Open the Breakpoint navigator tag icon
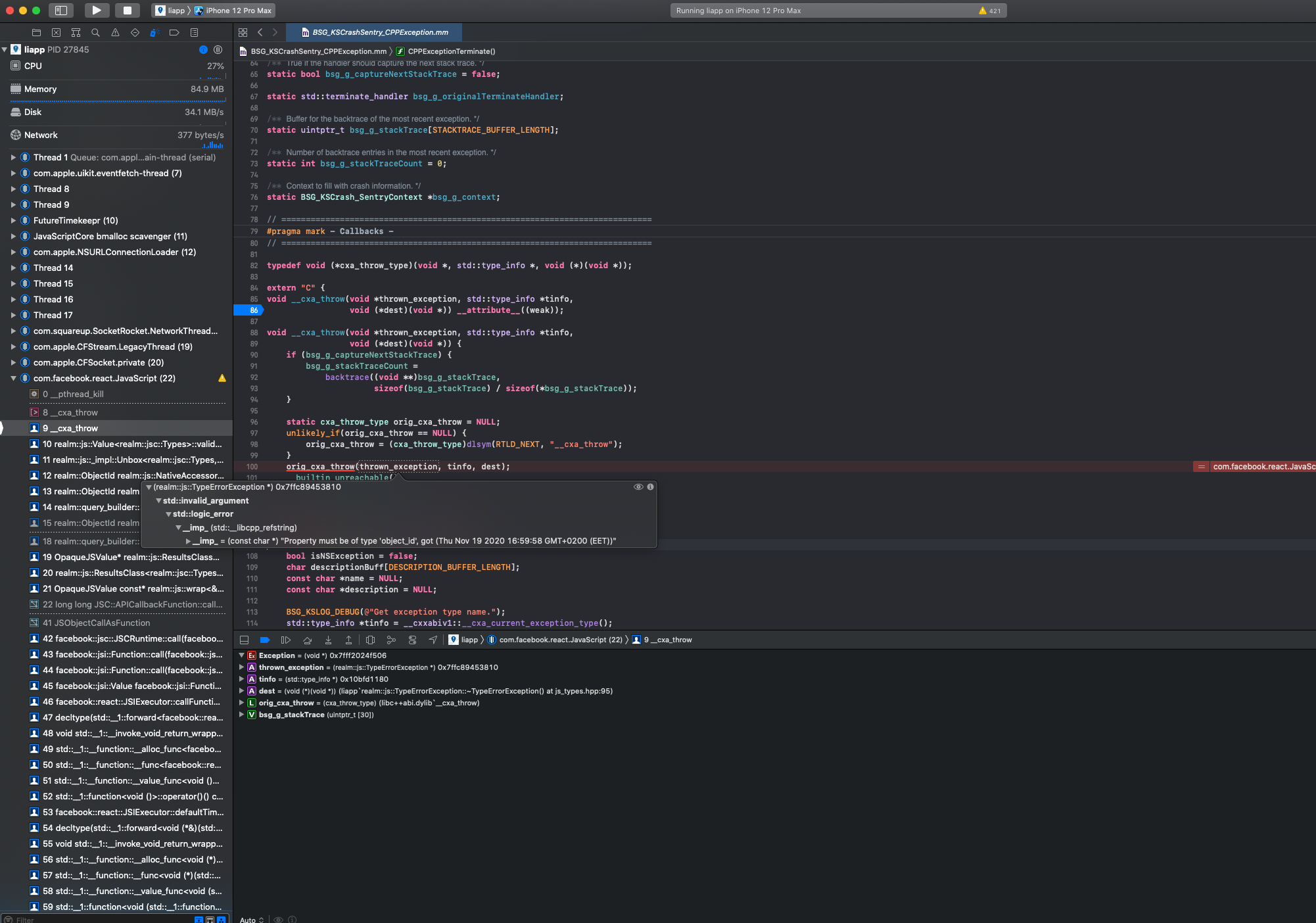1316x923 pixels. 174,32
